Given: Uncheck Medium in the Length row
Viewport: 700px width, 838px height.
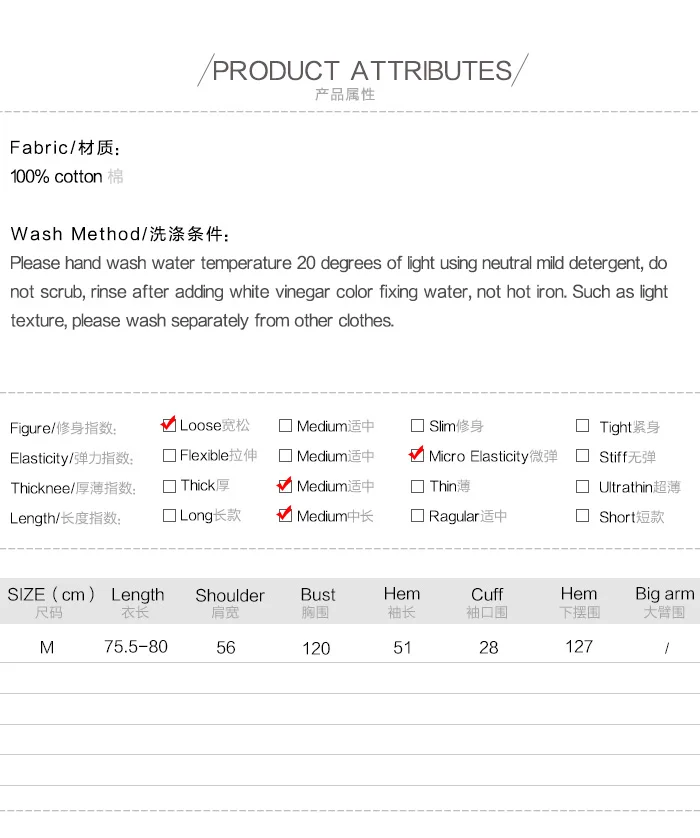Looking at the screenshot, I should tap(285, 515).
